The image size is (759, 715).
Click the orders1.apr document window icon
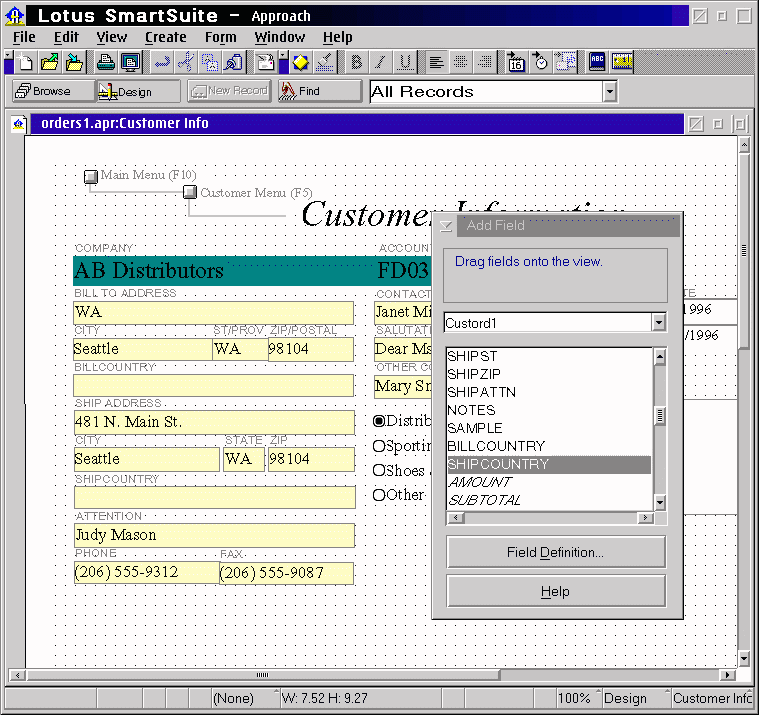18,124
